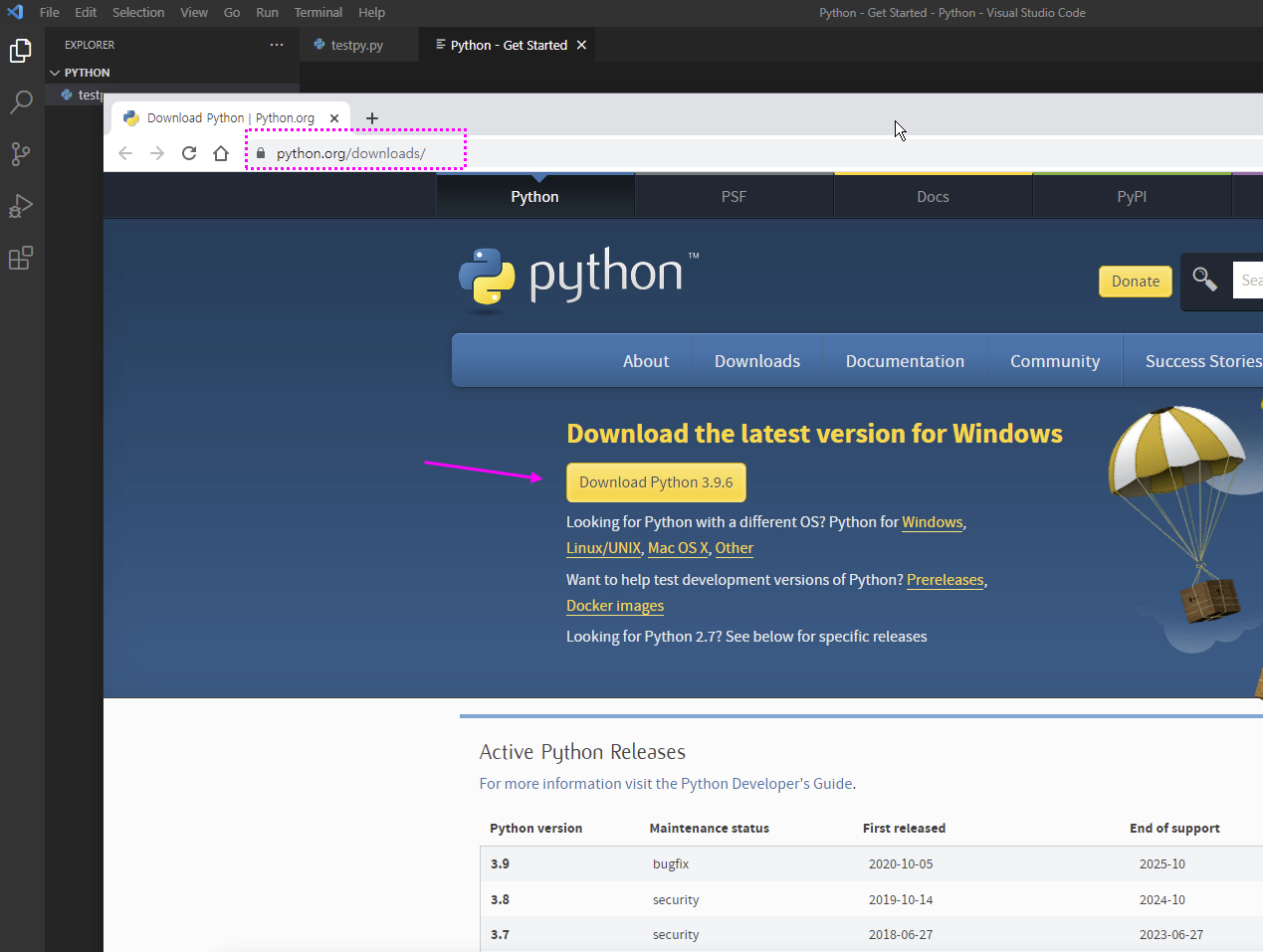
Task: Open the Run and Debug view icon
Action: coord(21,206)
